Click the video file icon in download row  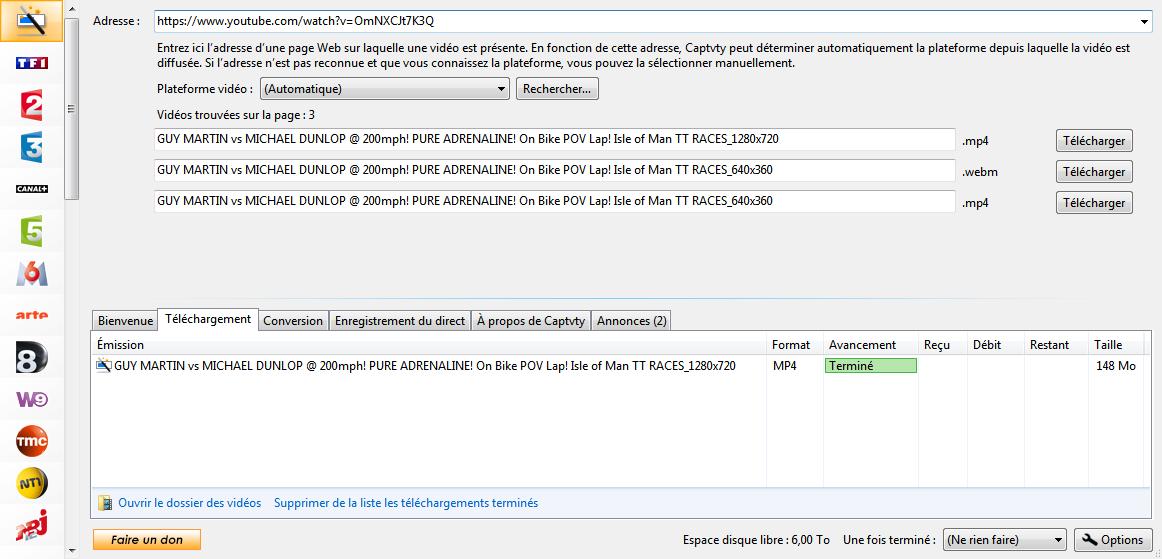[x=104, y=366]
